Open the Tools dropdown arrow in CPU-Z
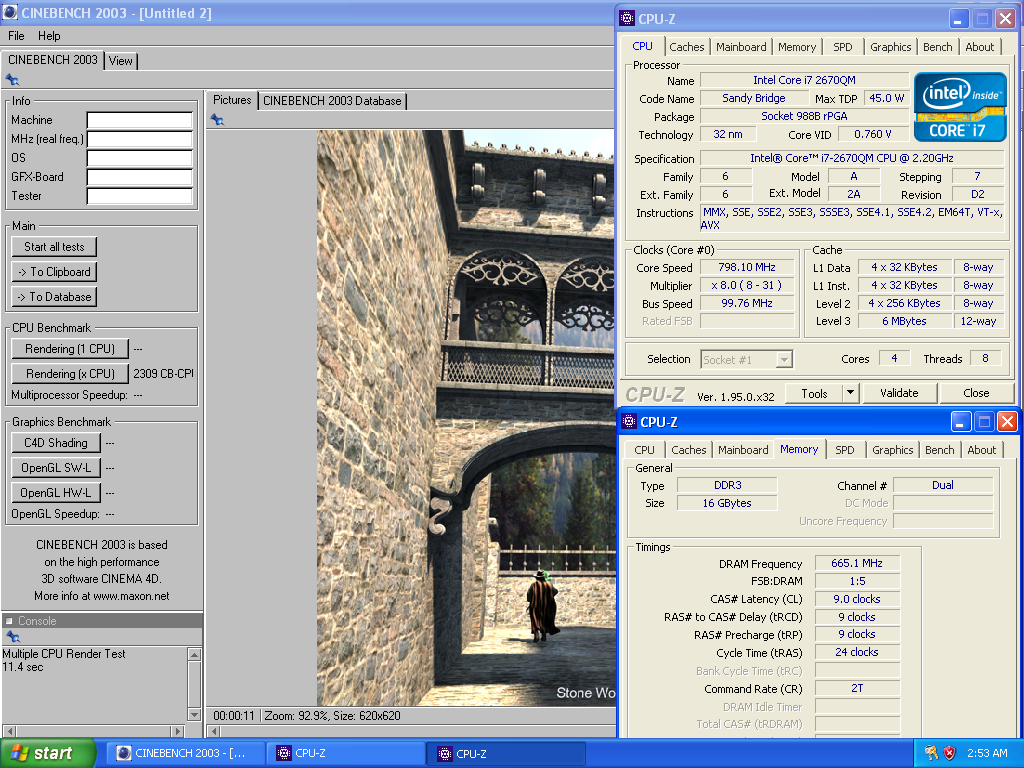1024x768 pixels. tap(850, 393)
